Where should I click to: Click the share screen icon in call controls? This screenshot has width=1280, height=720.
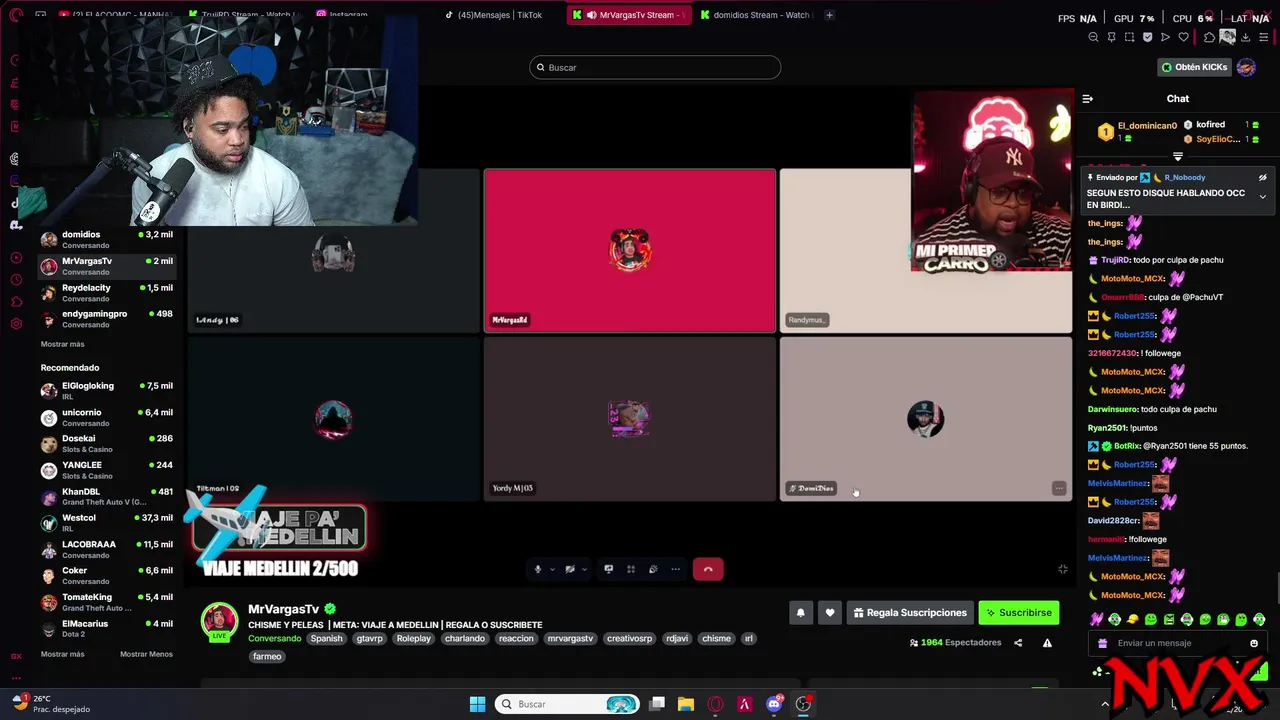tap(608, 569)
